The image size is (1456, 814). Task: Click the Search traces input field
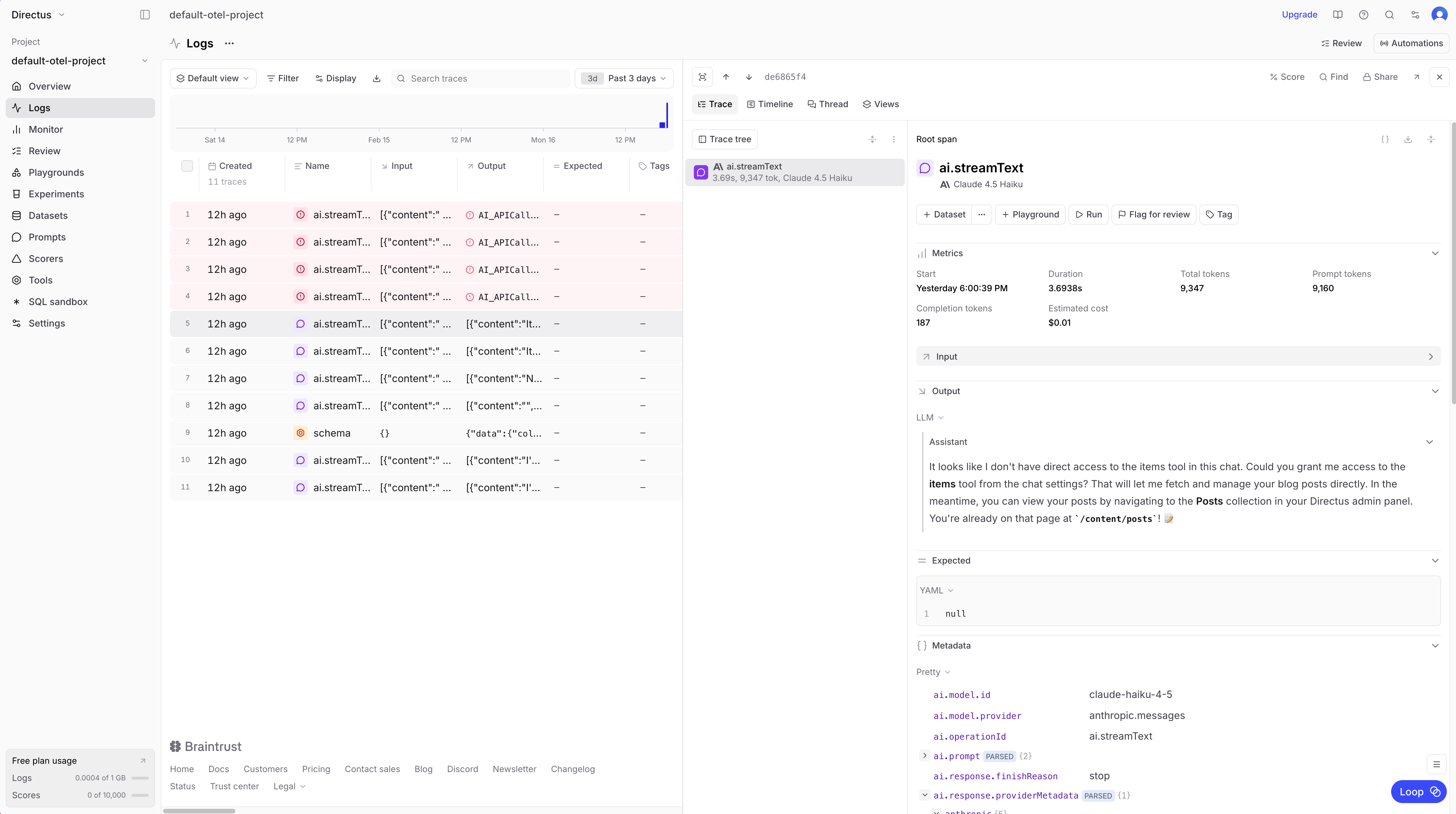[x=481, y=78]
